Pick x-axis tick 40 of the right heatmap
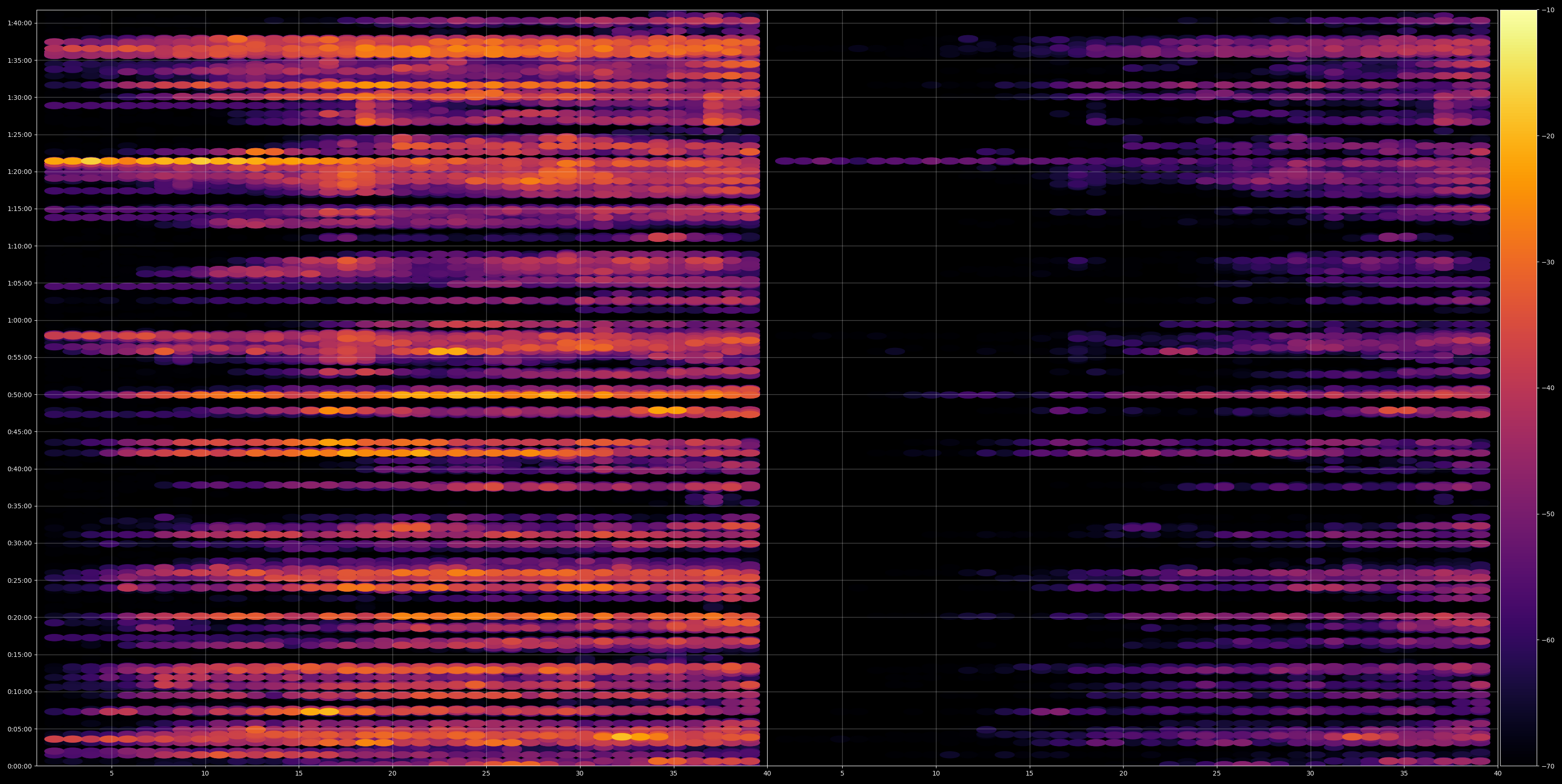 point(1498,774)
